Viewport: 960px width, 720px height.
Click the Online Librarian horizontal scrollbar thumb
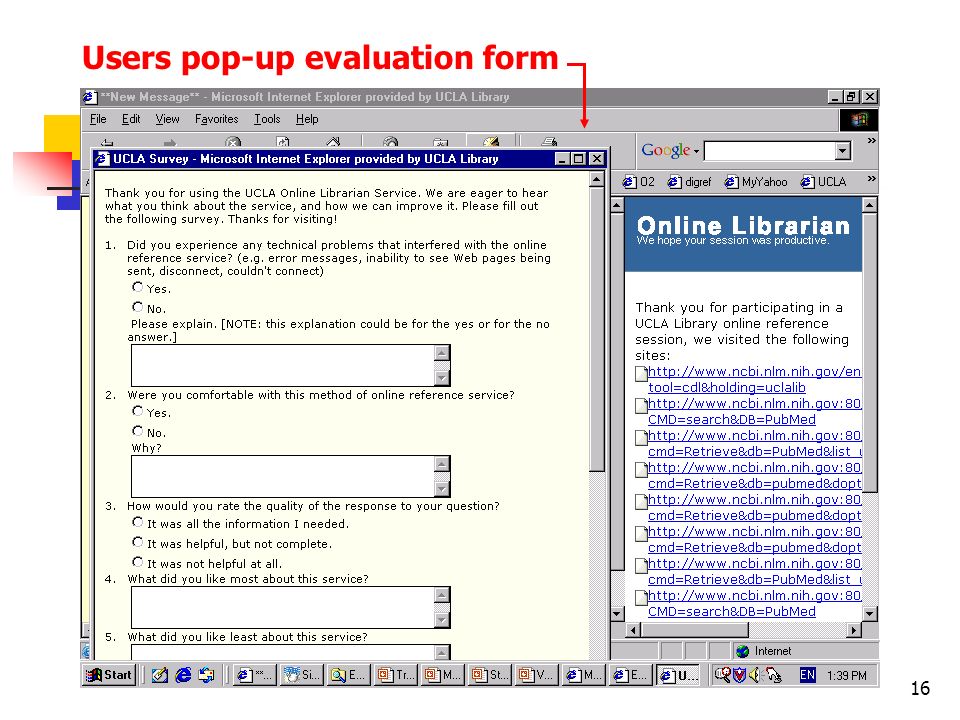click(x=694, y=629)
